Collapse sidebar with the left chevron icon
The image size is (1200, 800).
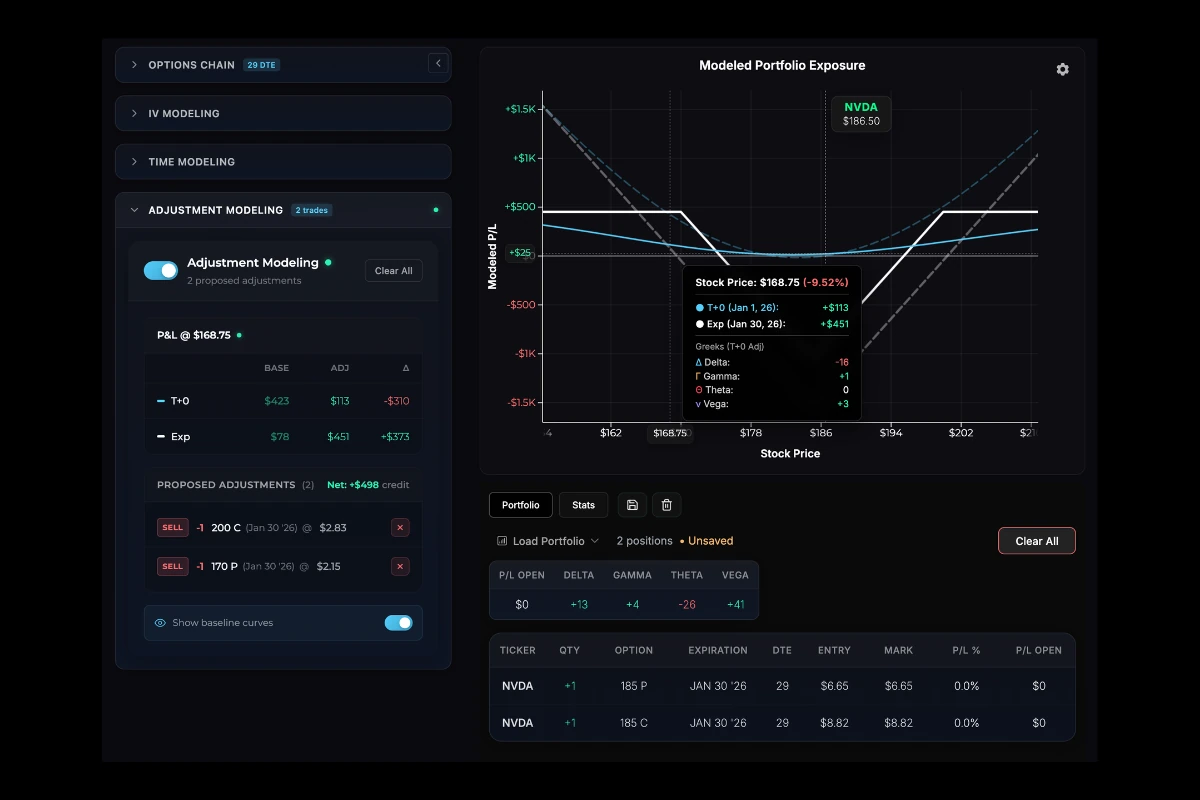coord(438,64)
